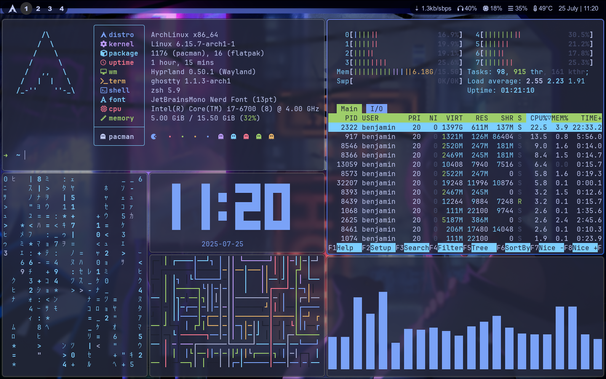The image size is (606, 379).
Task: Toggle F5 Tree view in htop
Action: 480,248
